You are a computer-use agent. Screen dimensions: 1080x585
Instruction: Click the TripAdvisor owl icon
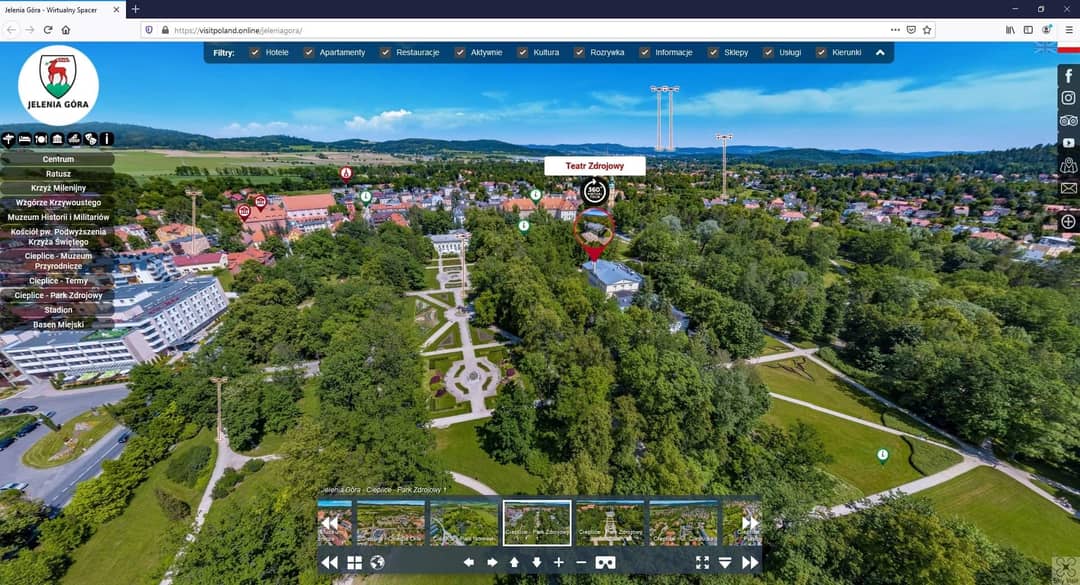(1068, 121)
